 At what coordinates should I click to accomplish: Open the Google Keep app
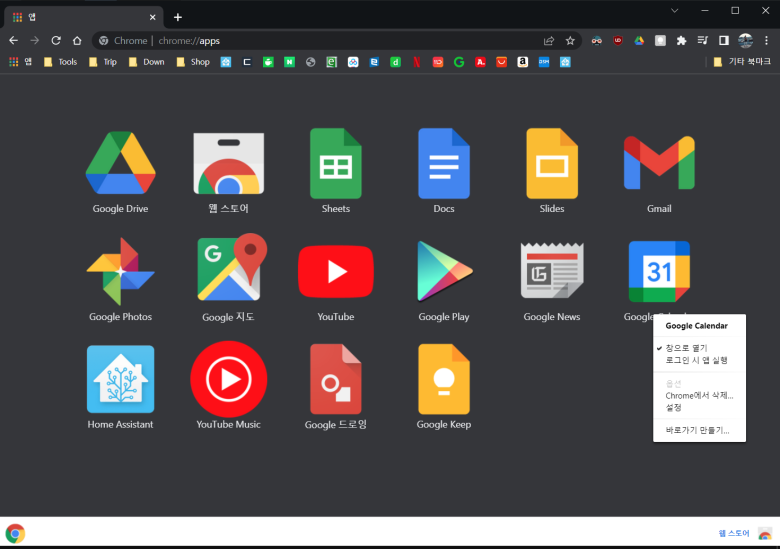tap(444, 379)
